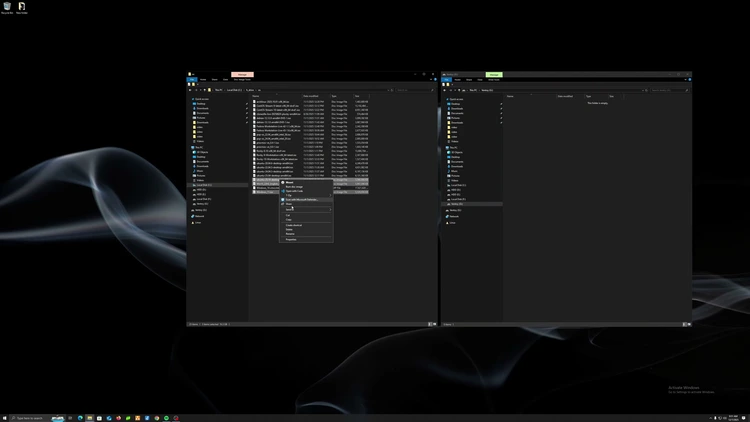Select This PC in left window sidebar

click(x=199, y=147)
